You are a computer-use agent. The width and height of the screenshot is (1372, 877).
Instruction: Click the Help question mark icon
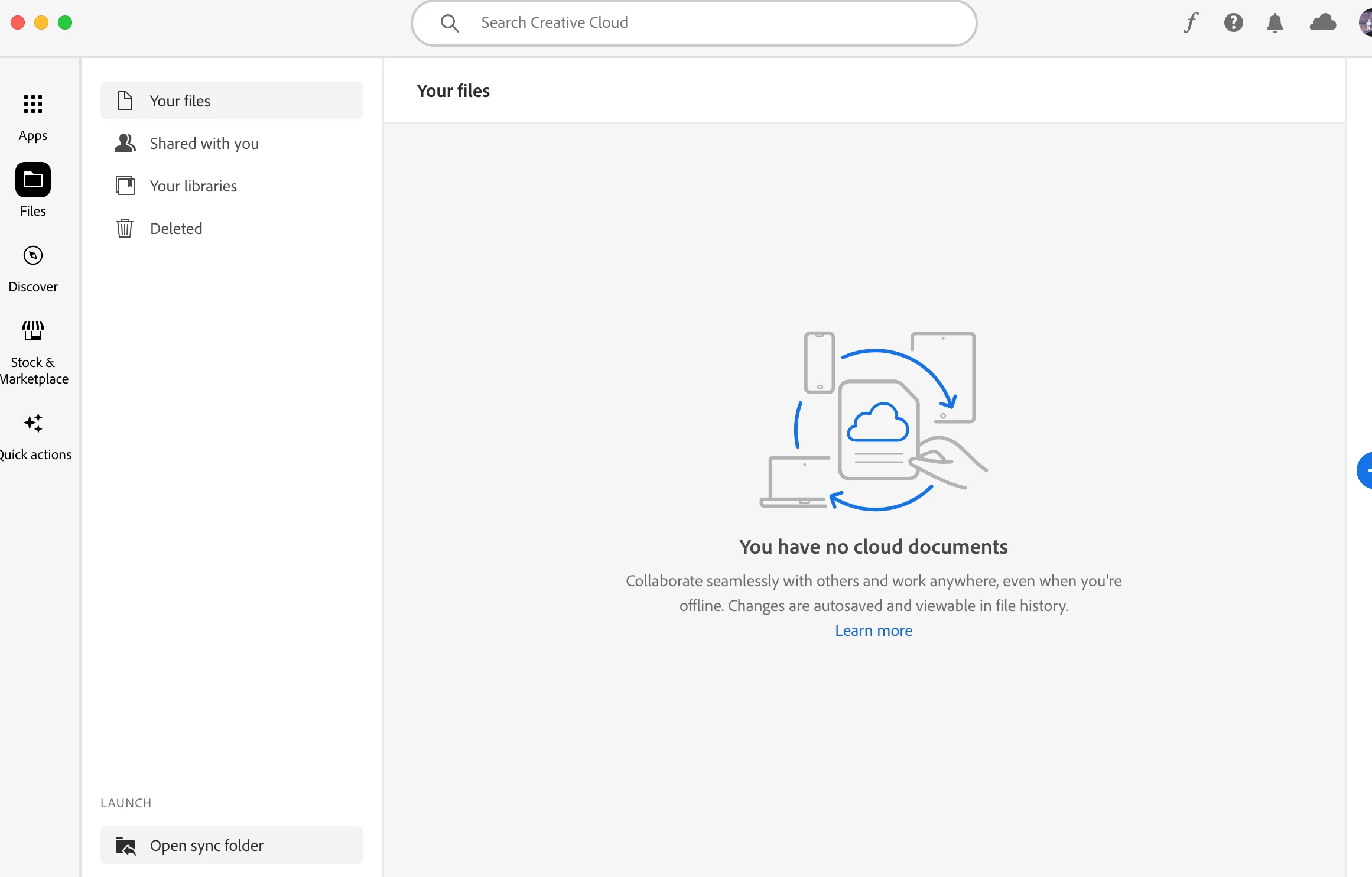point(1233,22)
